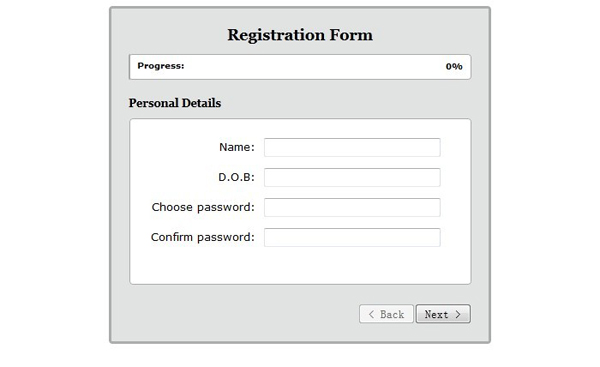Click into the Choose password field
This screenshot has height=367, width=600.
point(352,207)
